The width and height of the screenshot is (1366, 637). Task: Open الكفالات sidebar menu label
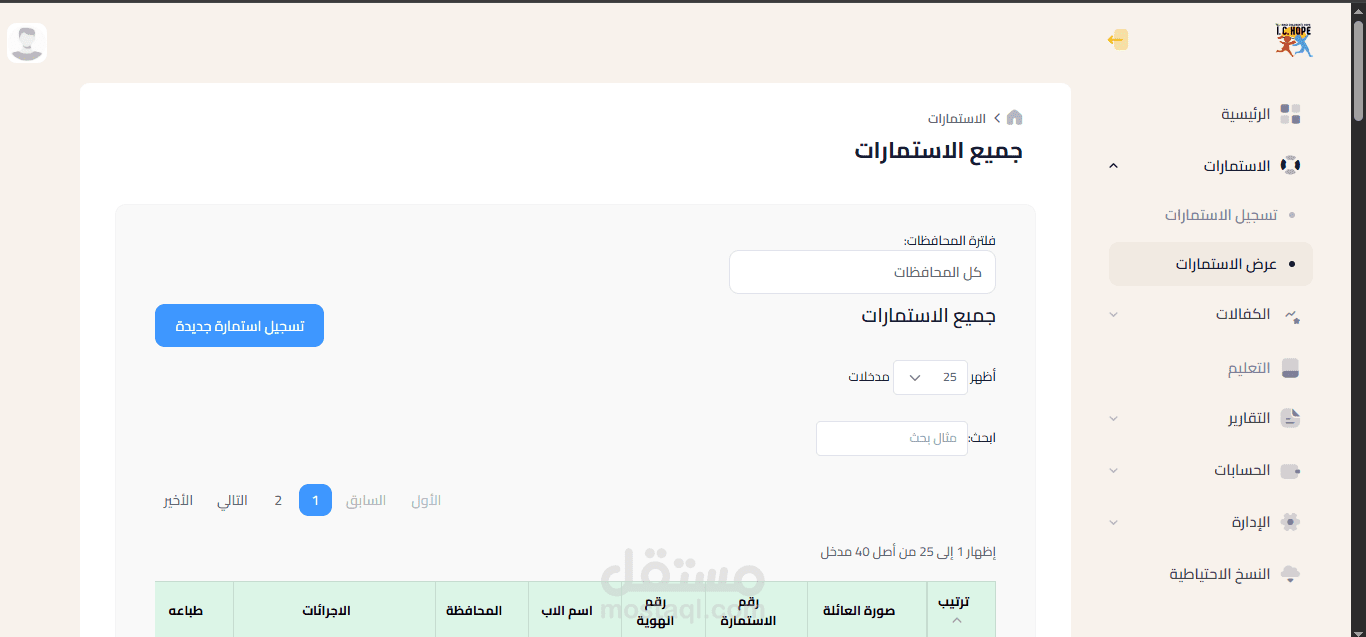(1243, 314)
